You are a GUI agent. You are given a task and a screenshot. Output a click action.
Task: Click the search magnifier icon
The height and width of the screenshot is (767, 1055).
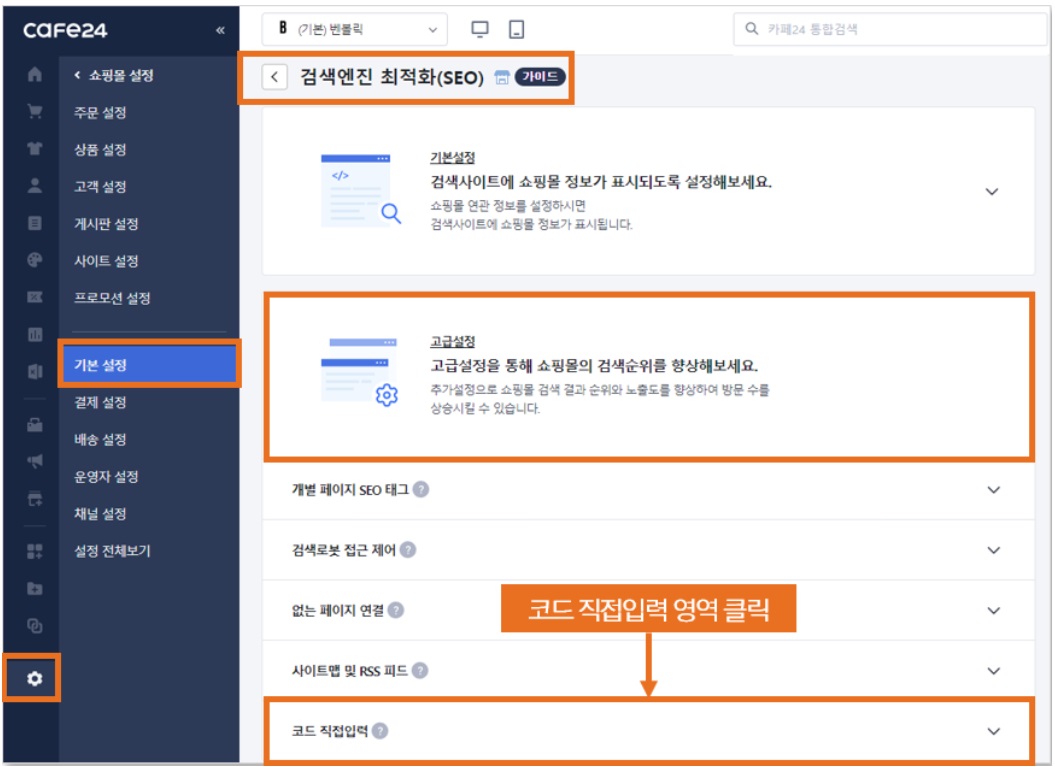[x=752, y=29]
